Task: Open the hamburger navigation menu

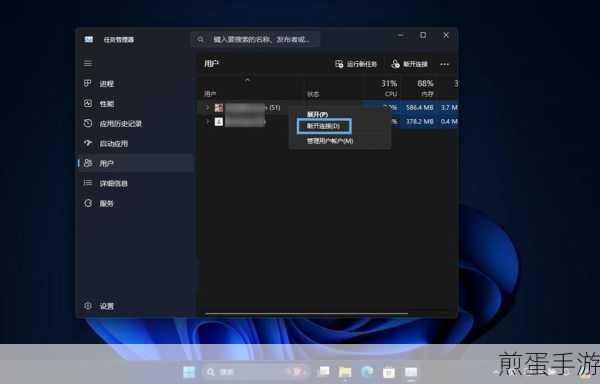Action: click(x=88, y=63)
